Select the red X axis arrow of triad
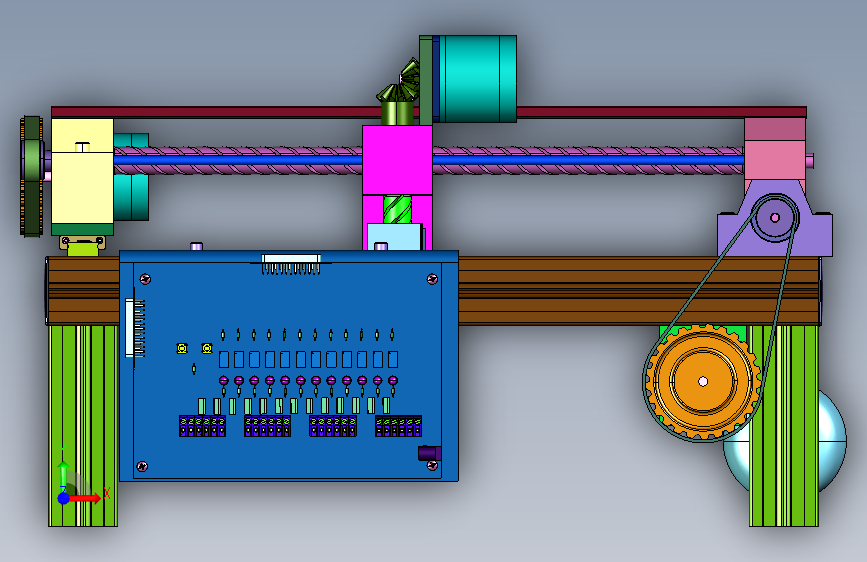 [x=86, y=498]
